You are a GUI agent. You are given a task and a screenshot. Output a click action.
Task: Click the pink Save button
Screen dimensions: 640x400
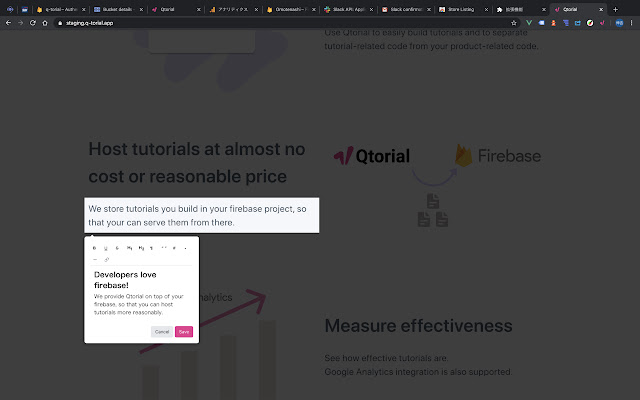click(184, 332)
